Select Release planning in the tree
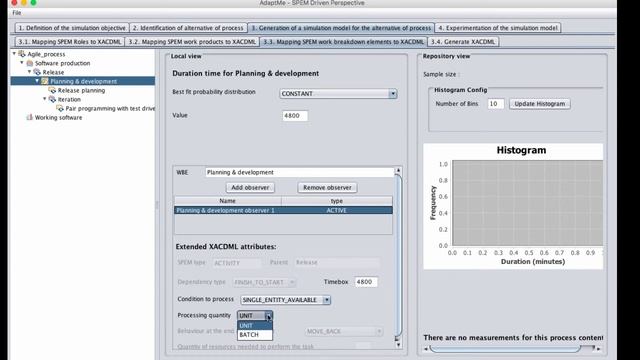 (x=81, y=90)
